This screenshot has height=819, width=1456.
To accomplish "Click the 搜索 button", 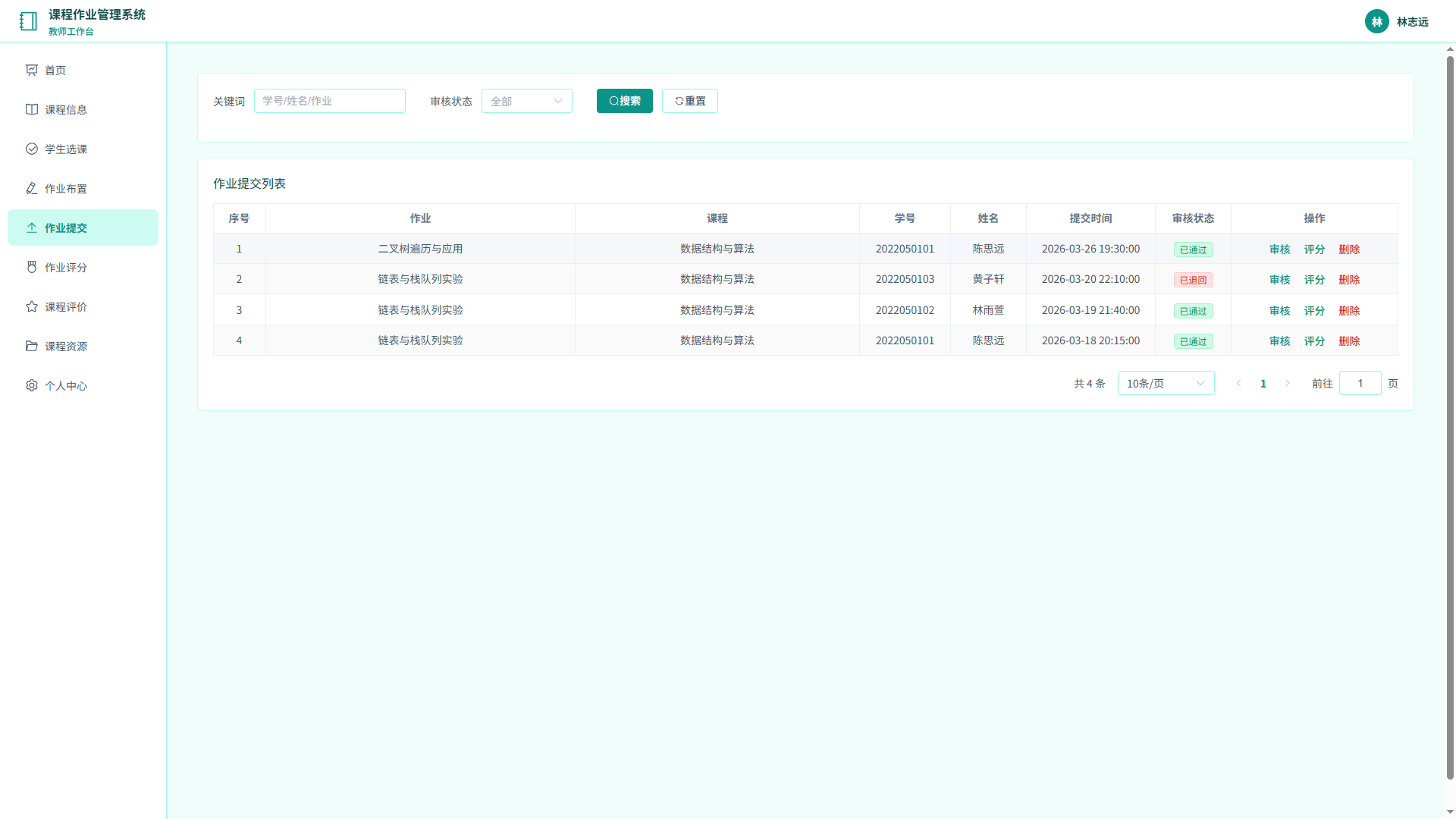I will coord(625,101).
